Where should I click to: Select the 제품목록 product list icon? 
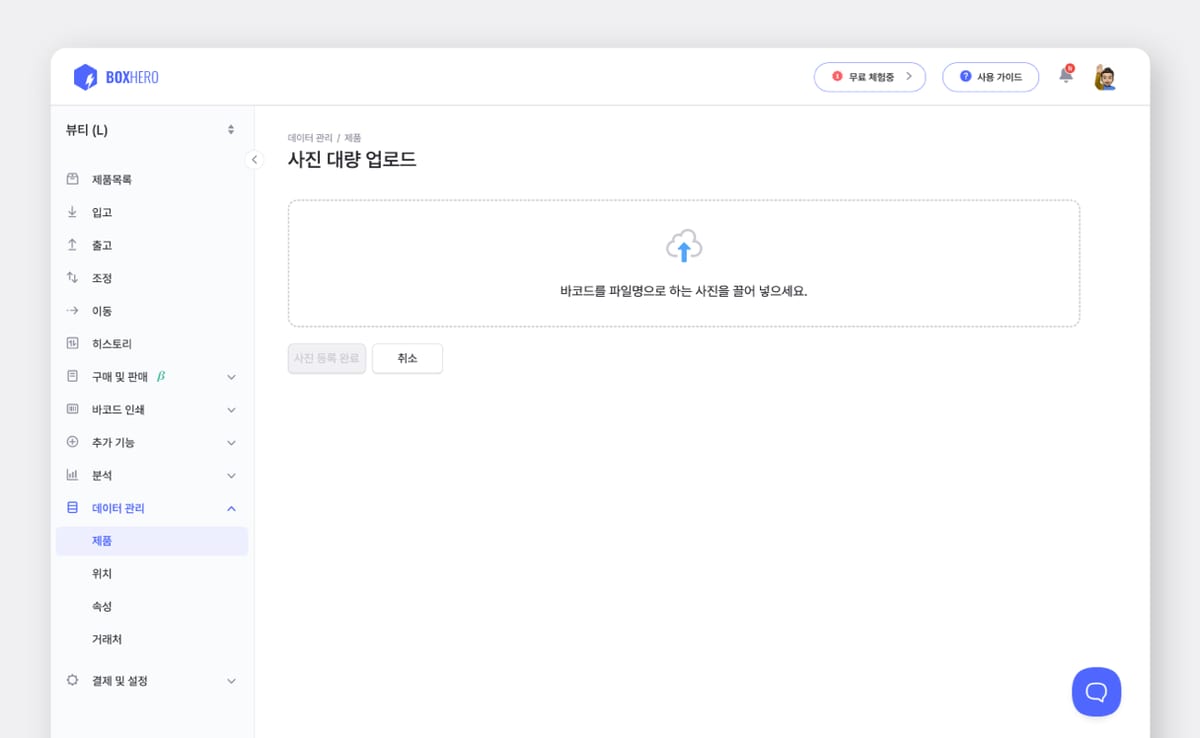(71, 178)
